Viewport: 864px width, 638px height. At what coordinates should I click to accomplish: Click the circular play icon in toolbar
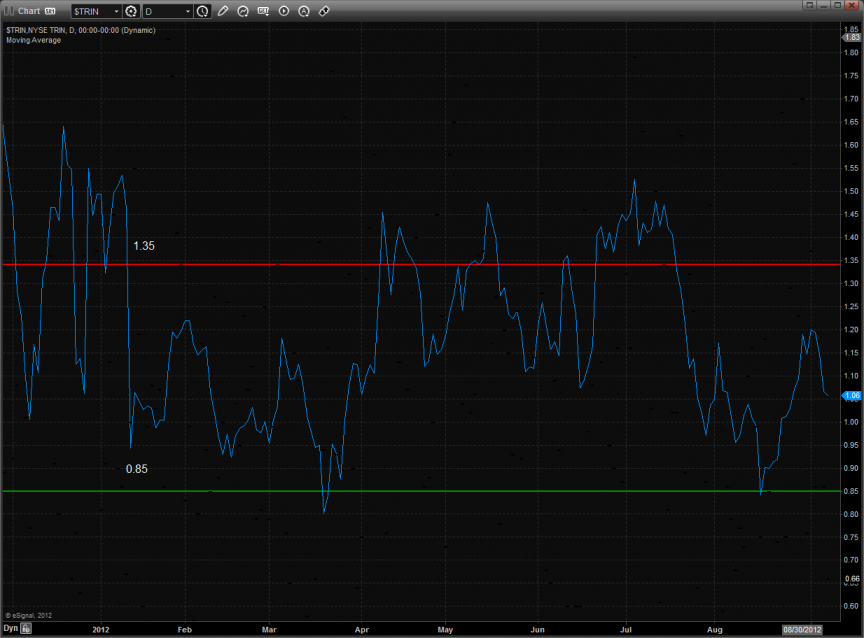(283, 11)
